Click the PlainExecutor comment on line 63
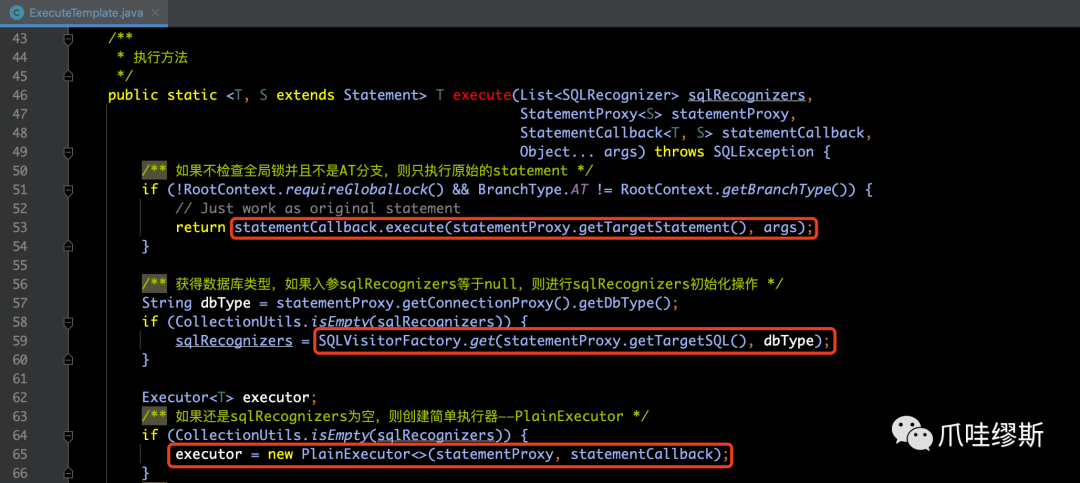1080x483 pixels. pos(396,415)
